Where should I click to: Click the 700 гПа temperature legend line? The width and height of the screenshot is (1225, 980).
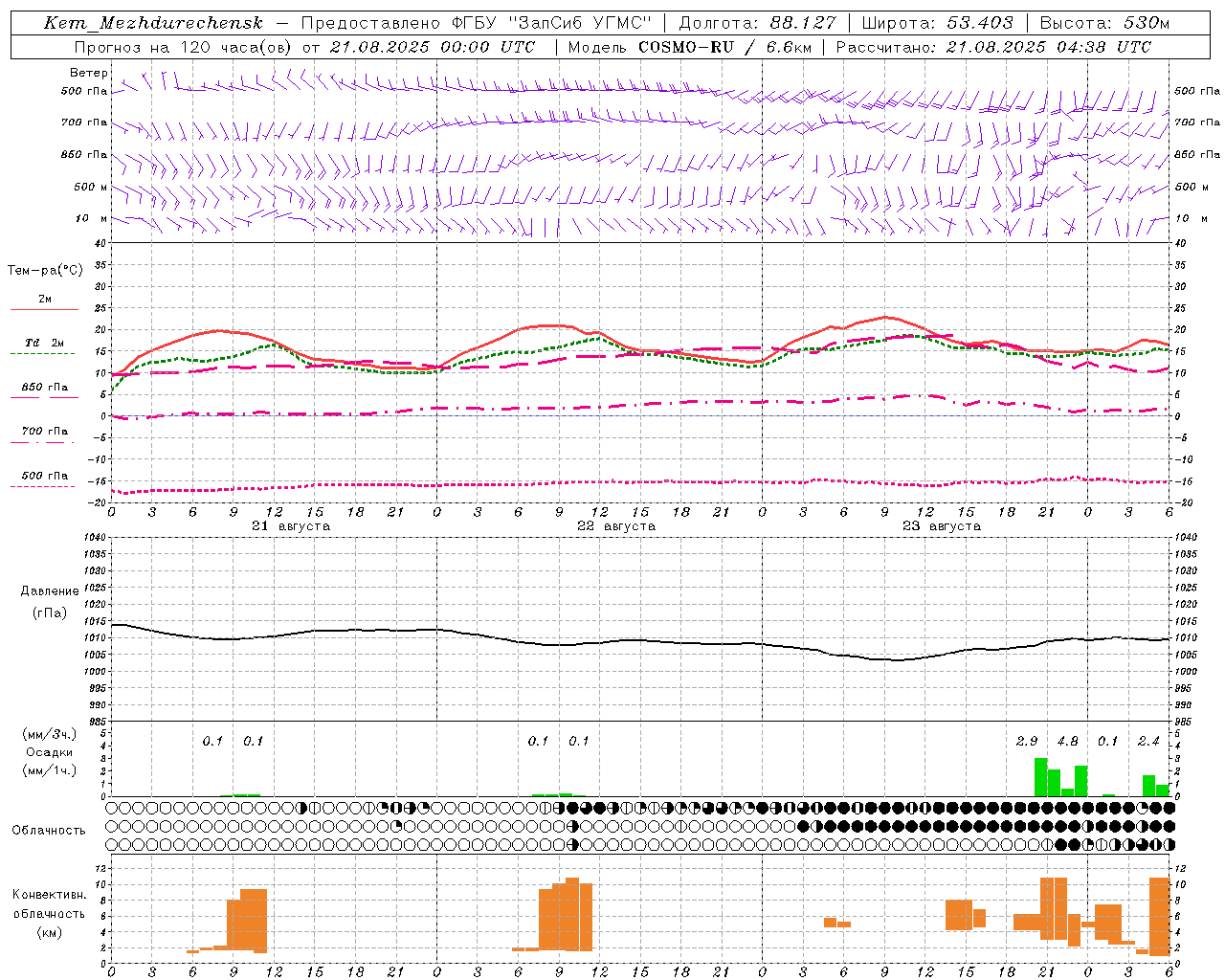click(44, 442)
